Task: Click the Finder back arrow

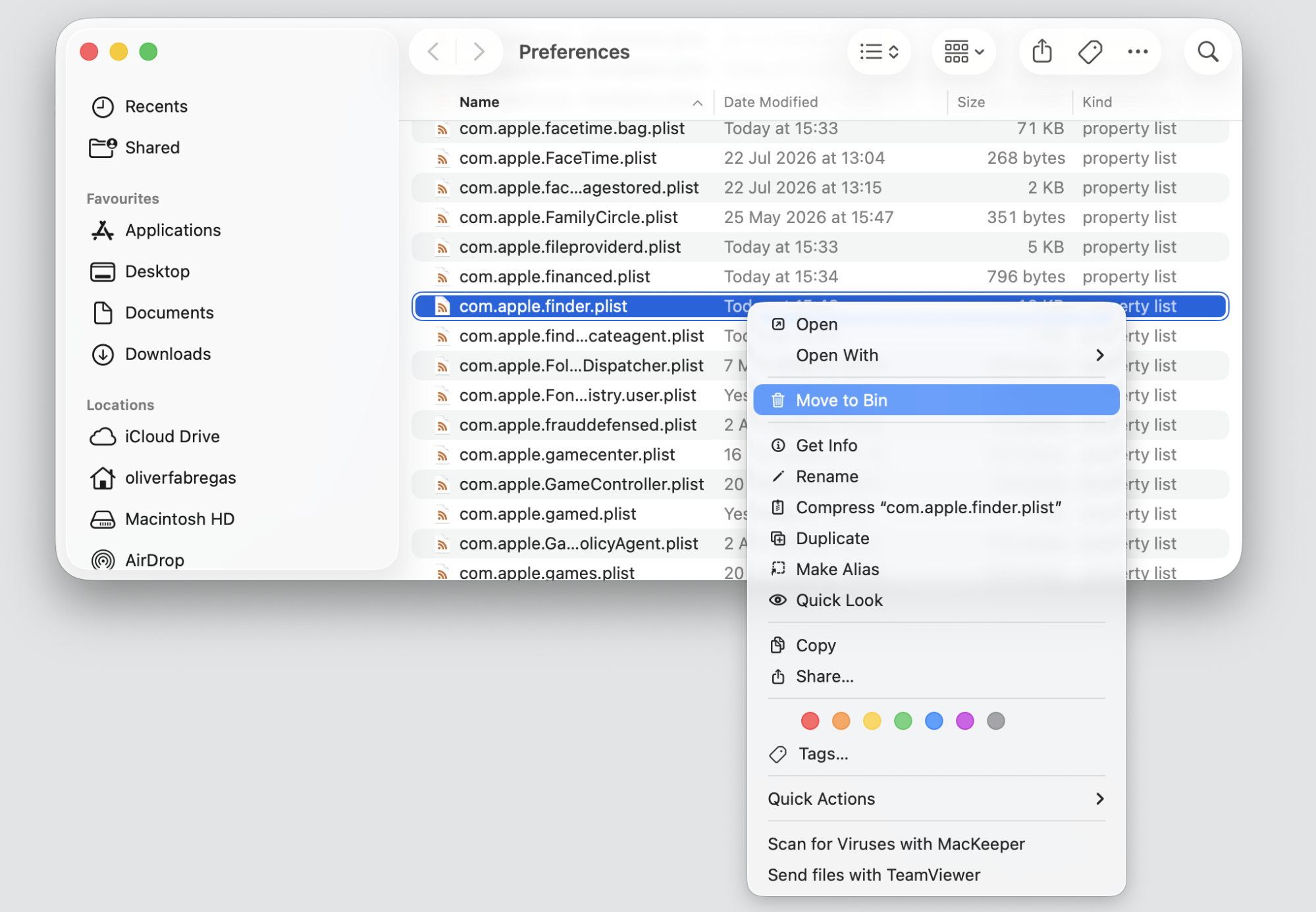Action: [x=433, y=51]
